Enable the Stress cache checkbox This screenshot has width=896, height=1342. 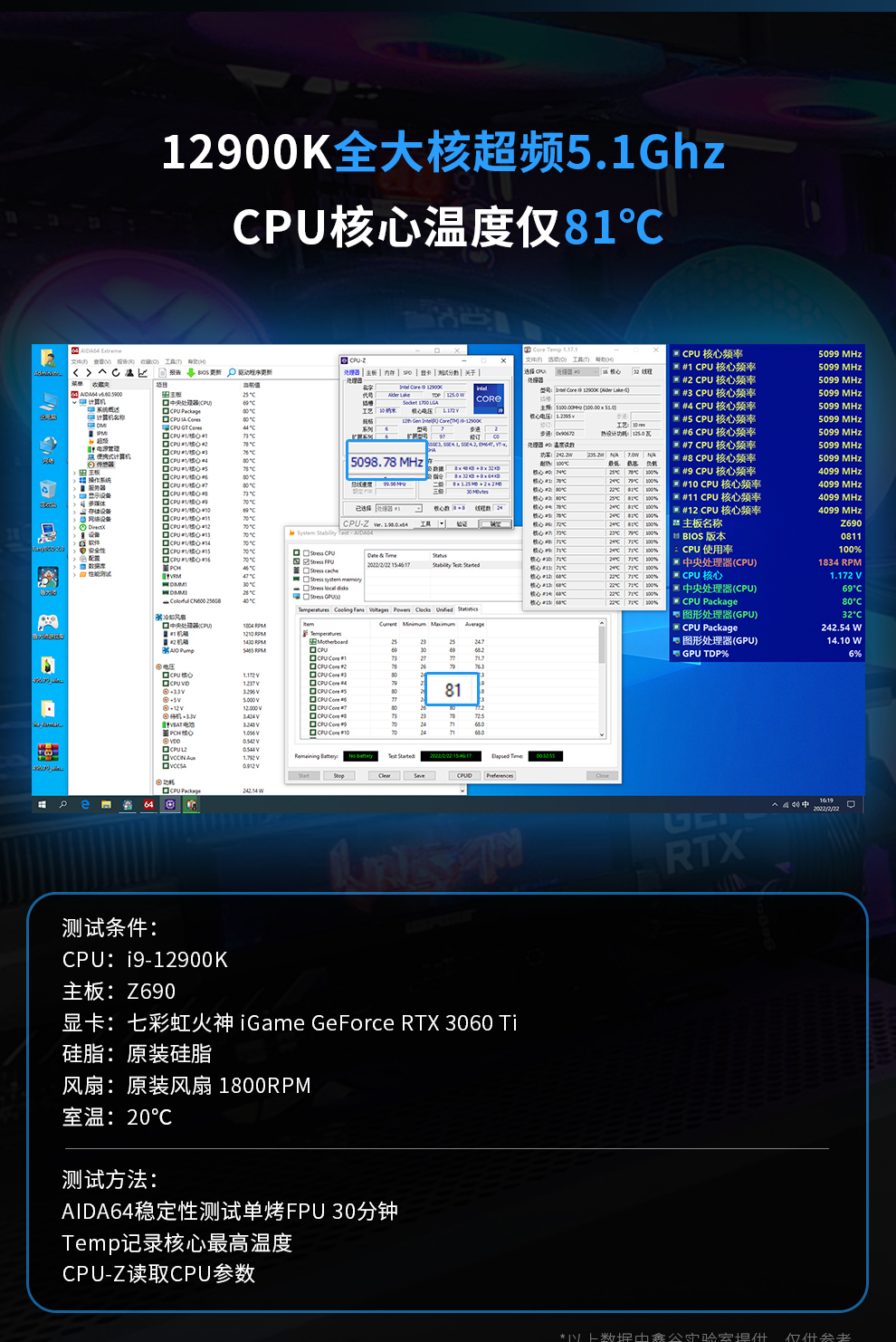coord(306,570)
